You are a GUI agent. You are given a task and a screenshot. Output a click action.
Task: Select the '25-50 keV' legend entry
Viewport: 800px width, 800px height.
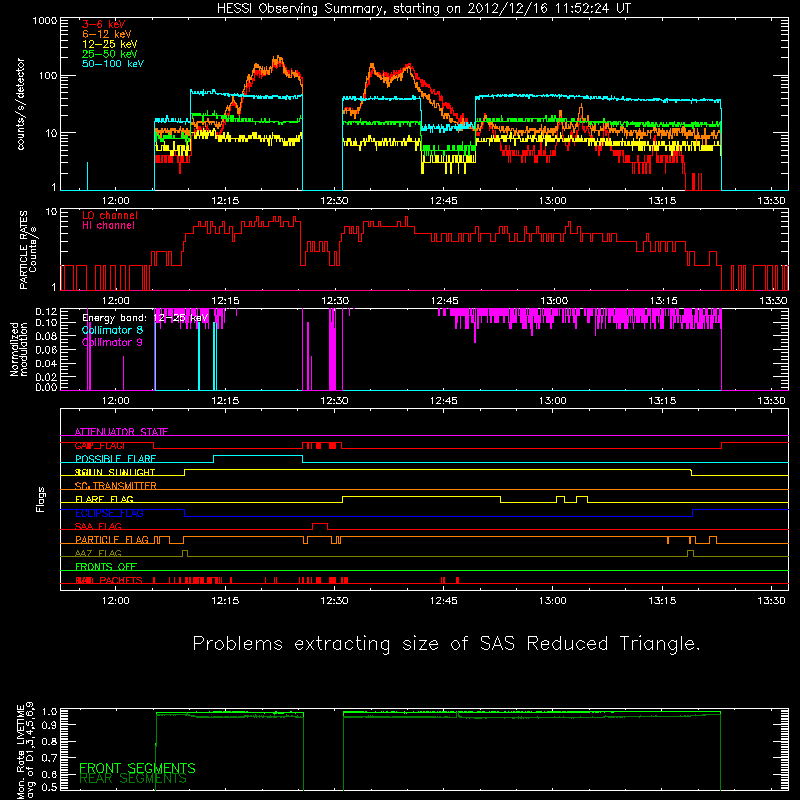109,54
